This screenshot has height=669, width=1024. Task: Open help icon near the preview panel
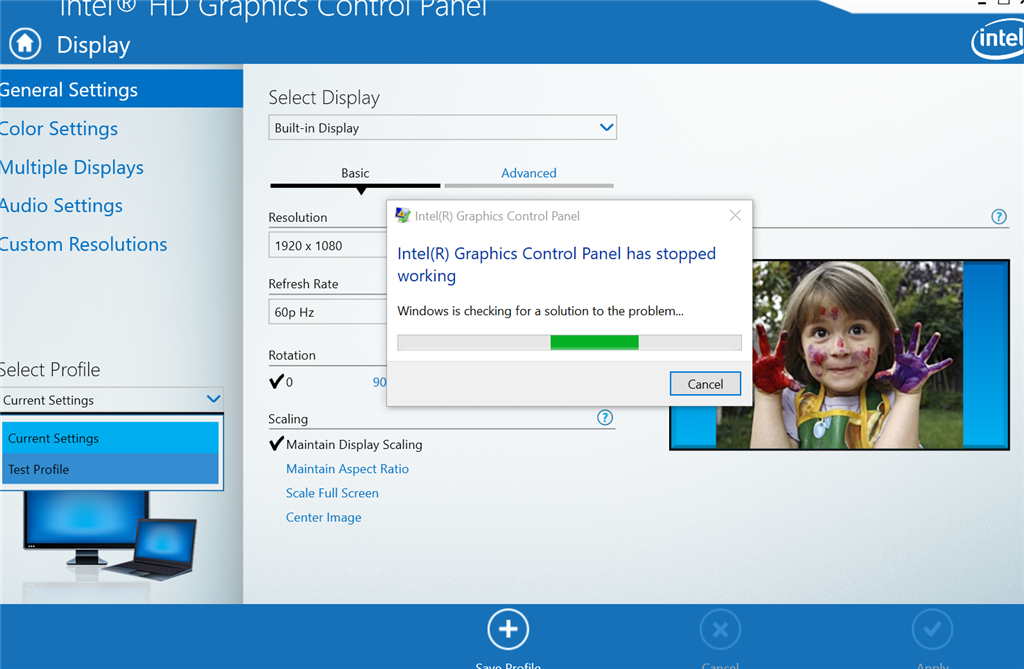click(999, 217)
